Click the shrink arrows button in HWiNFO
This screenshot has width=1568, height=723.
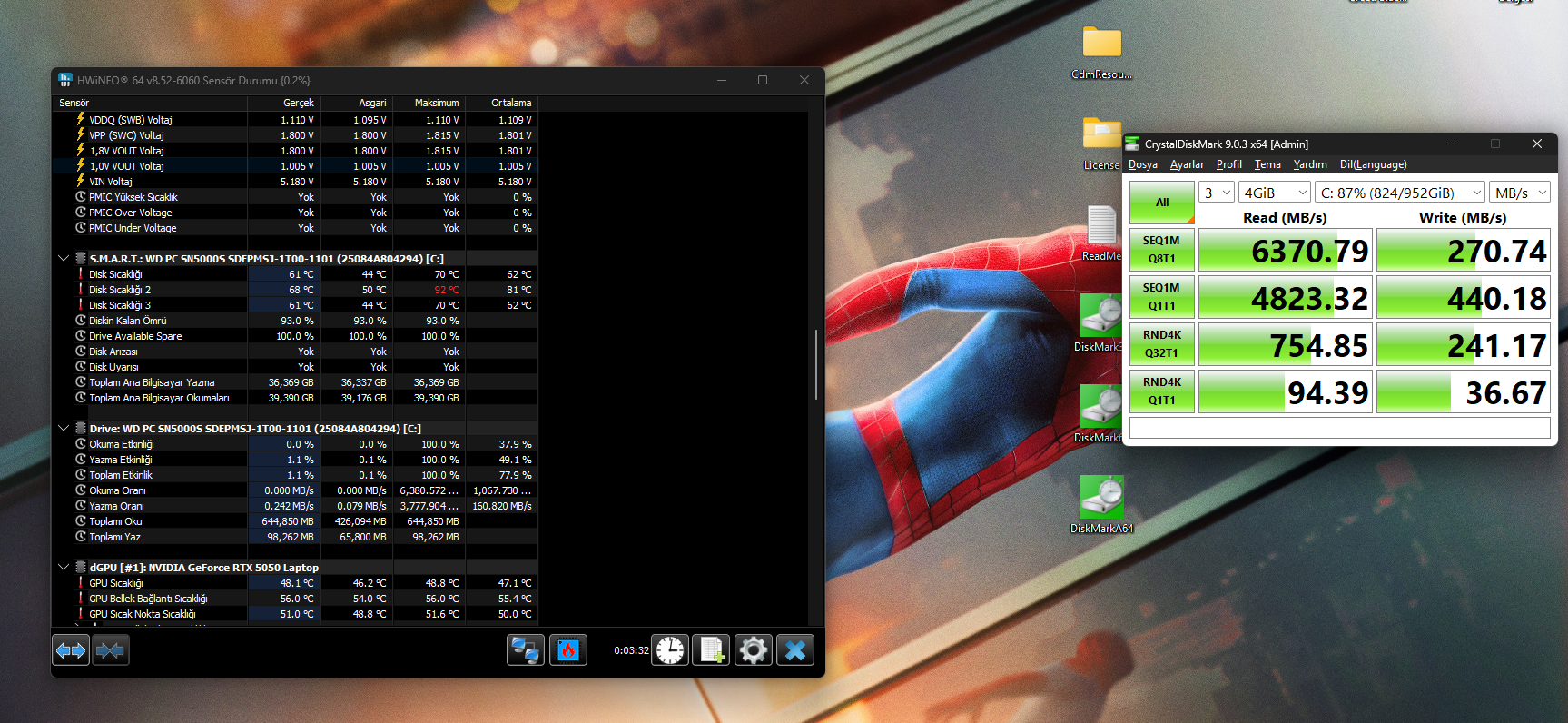(x=111, y=650)
